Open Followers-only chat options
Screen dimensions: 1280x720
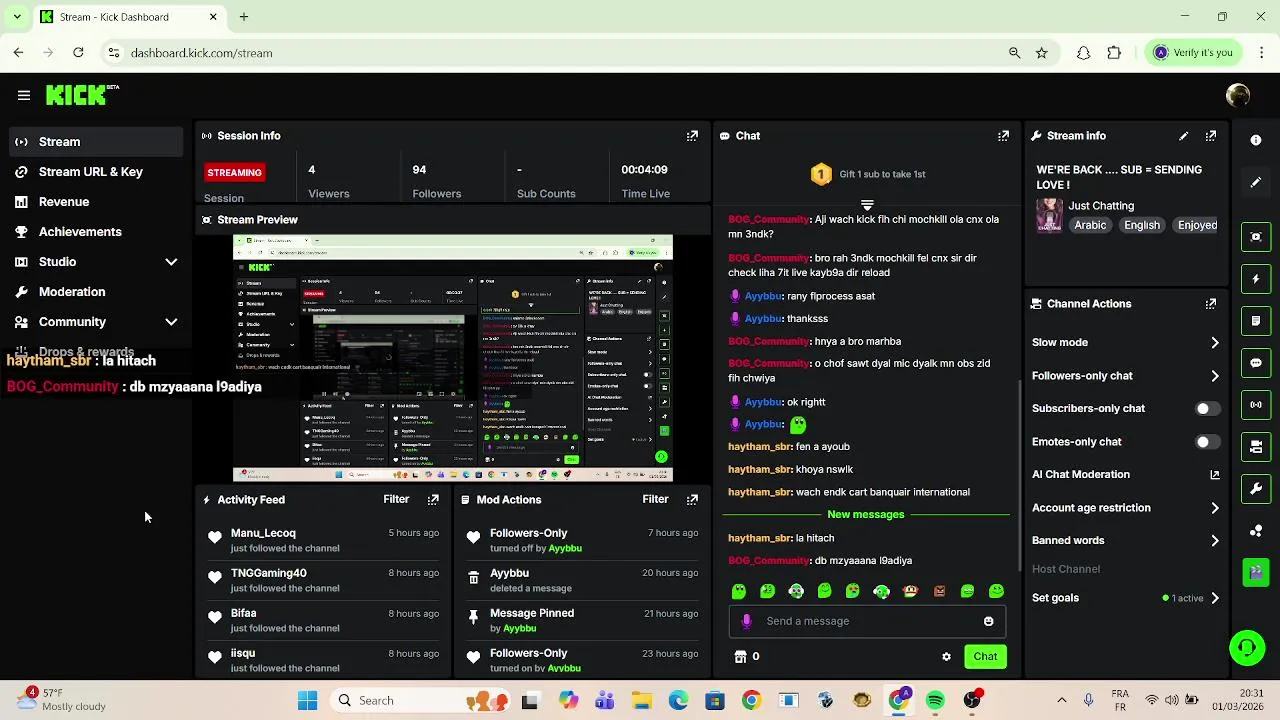click(1126, 376)
